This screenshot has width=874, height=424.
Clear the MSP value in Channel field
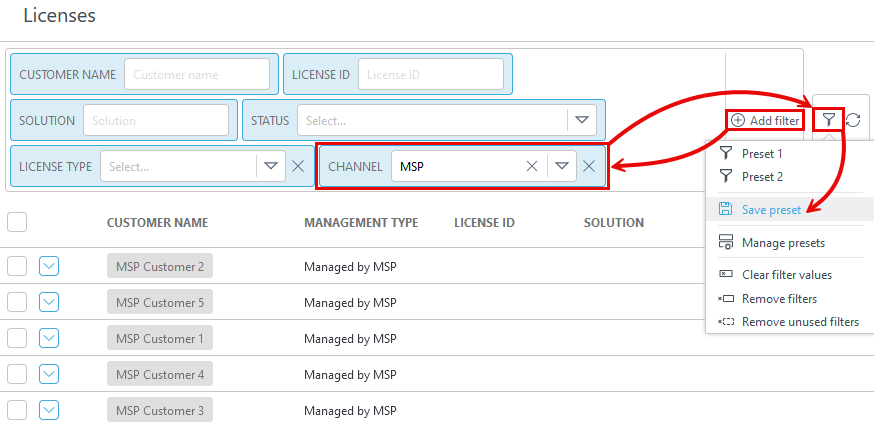pyautogui.click(x=532, y=167)
